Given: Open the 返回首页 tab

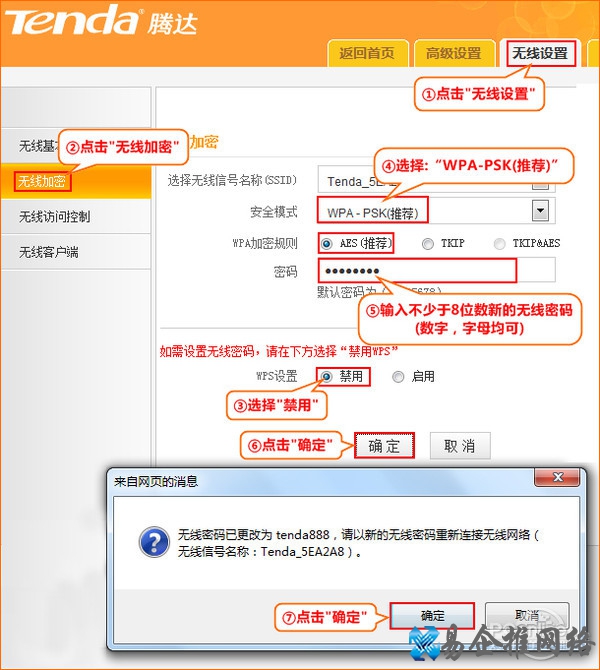Looking at the screenshot, I should coord(368,53).
